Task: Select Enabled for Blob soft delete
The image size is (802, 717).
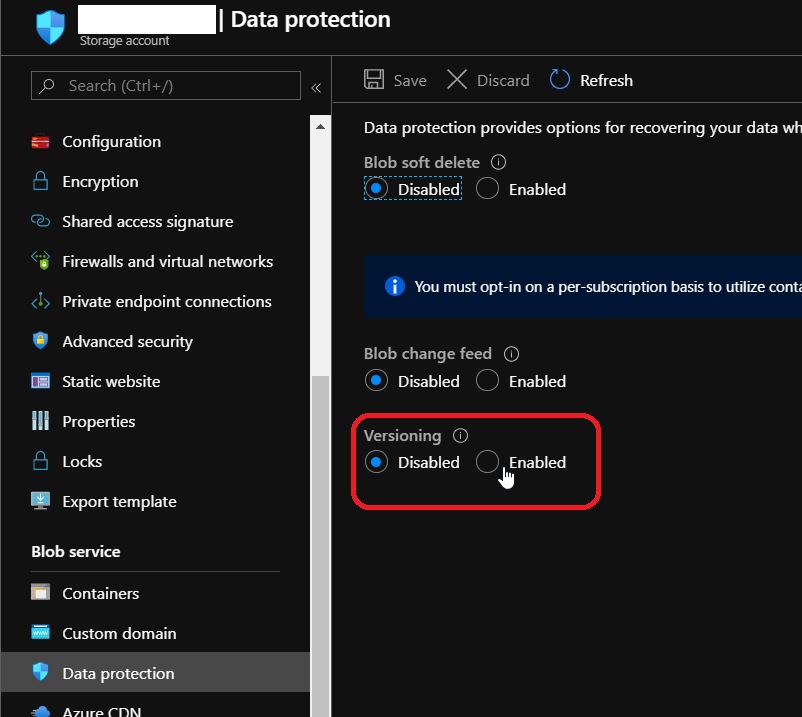Action: point(487,189)
